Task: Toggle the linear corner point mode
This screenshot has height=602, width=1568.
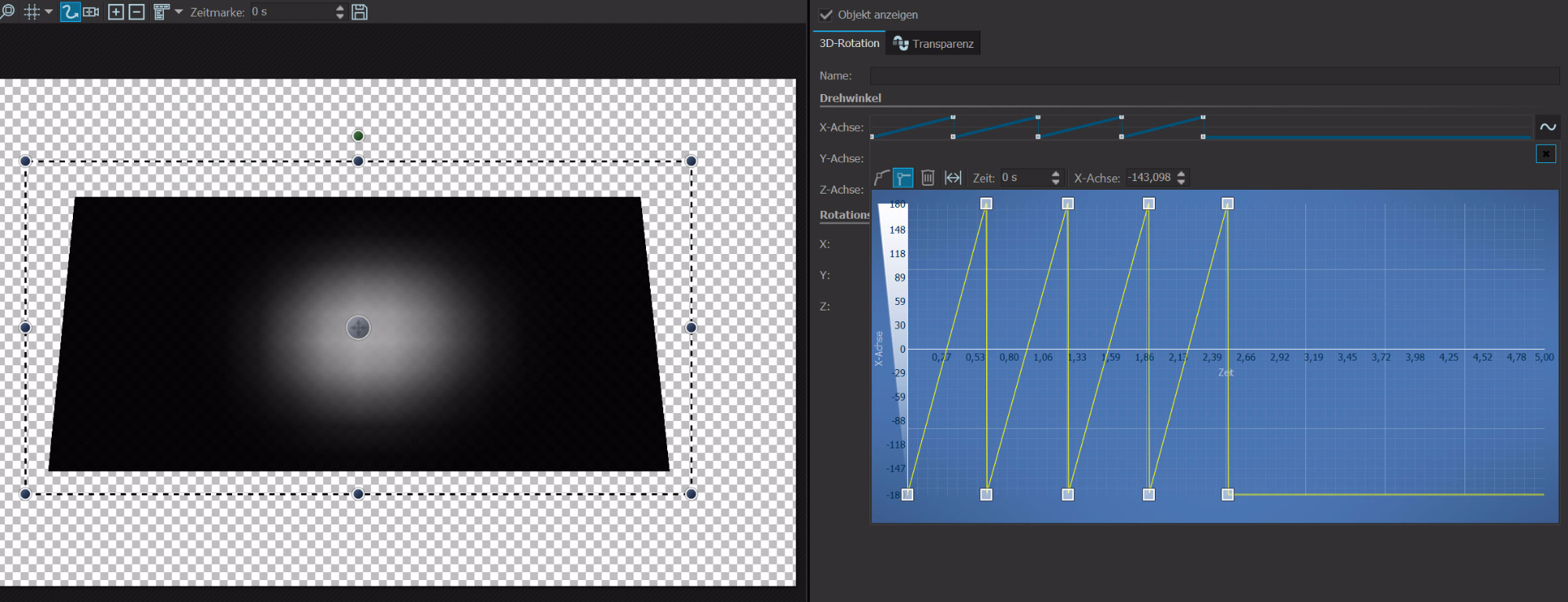Action: pos(903,178)
